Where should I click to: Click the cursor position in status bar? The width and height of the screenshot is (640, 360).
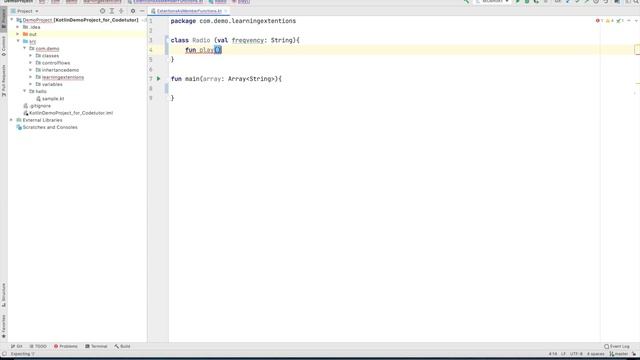tap(553, 354)
